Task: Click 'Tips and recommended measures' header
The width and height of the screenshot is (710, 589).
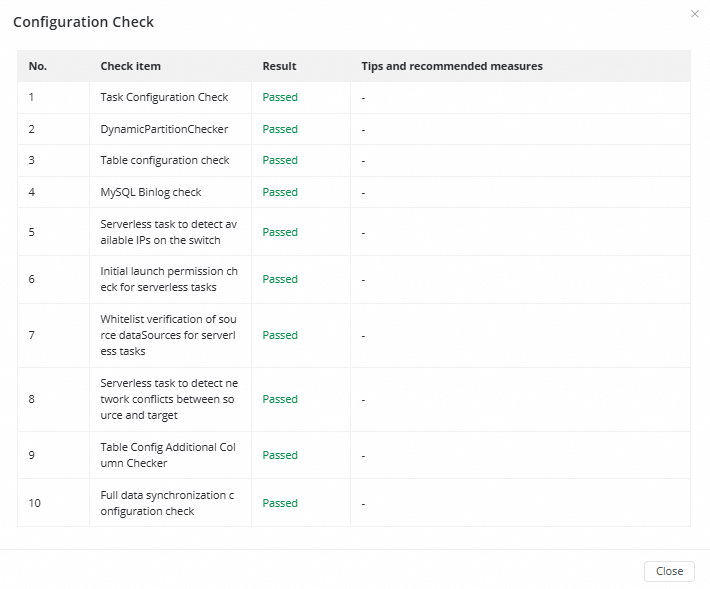Action: tap(452, 66)
